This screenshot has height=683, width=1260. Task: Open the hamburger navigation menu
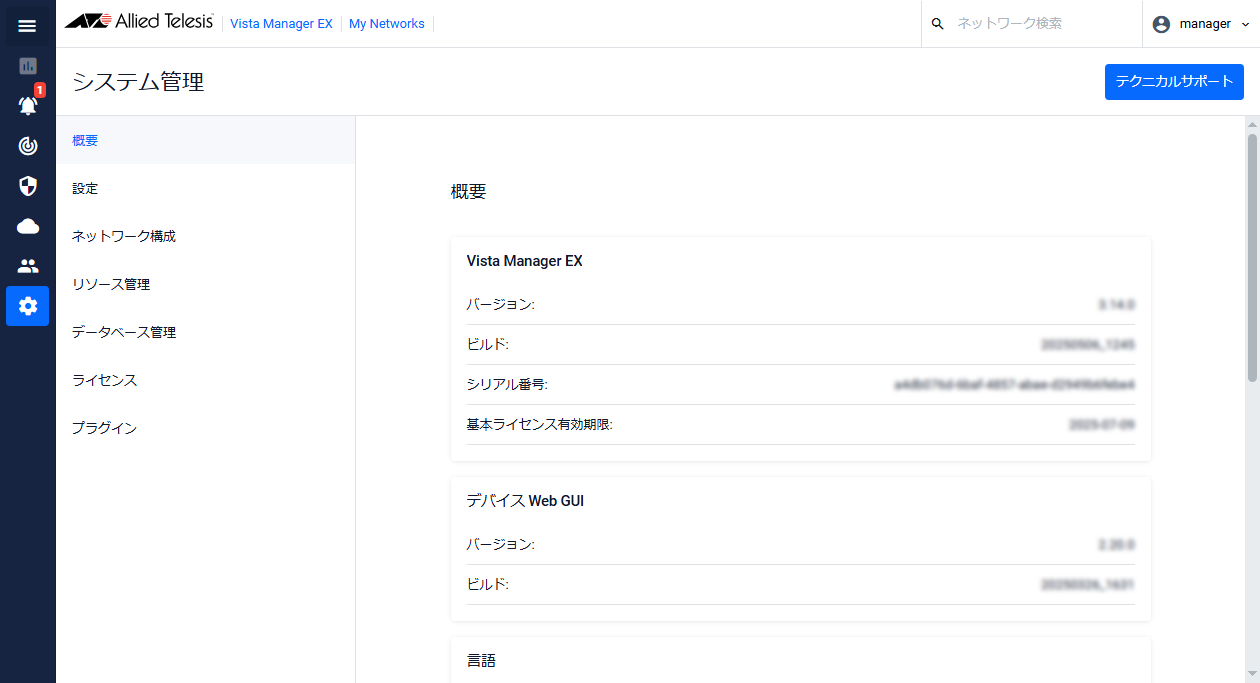pyautogui.click(x=27, y=26)
